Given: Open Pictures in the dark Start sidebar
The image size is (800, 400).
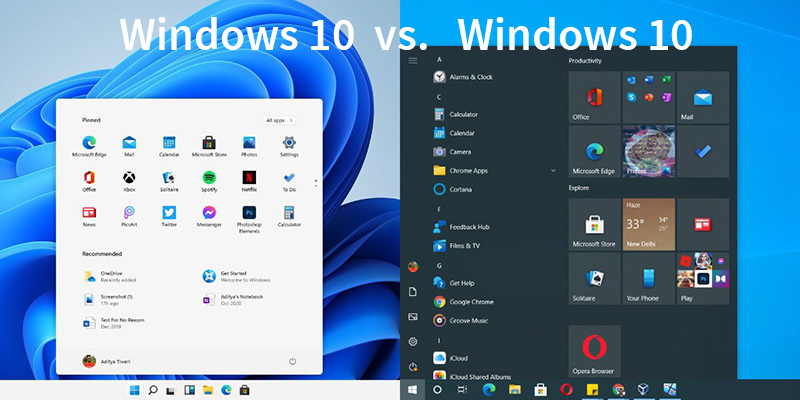Looking at the screenshot, I should pos(413,317).
